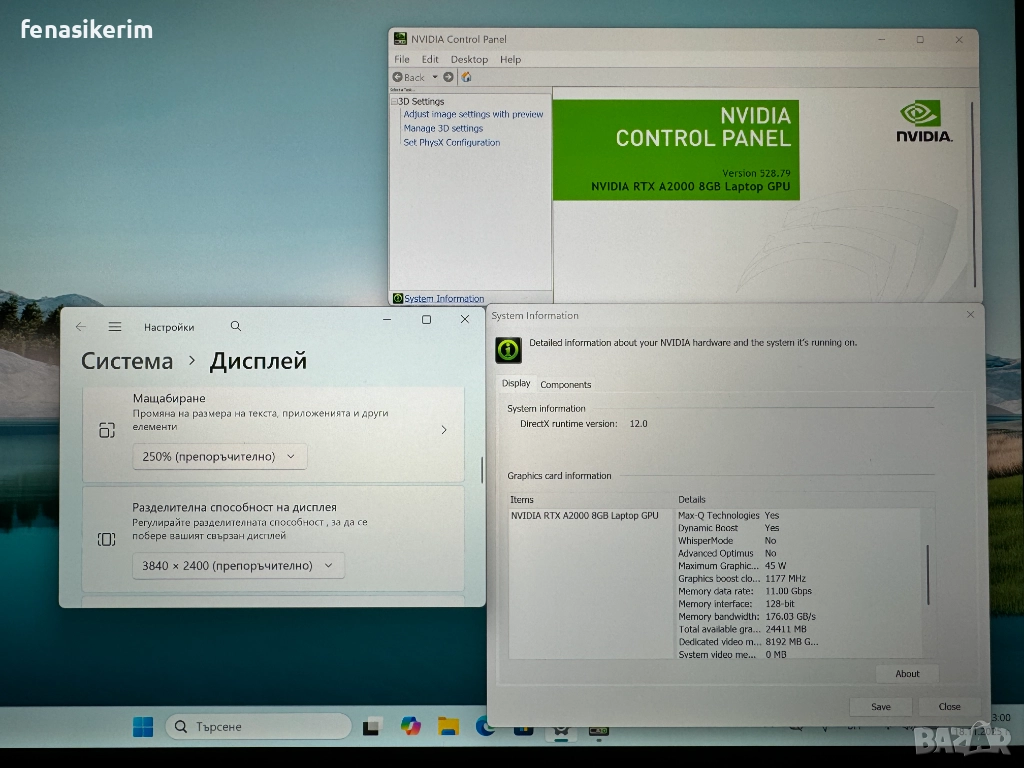The image size is (1024, 768).
Task: Open the Windows Start button
Action: click(x=143, y=727)
